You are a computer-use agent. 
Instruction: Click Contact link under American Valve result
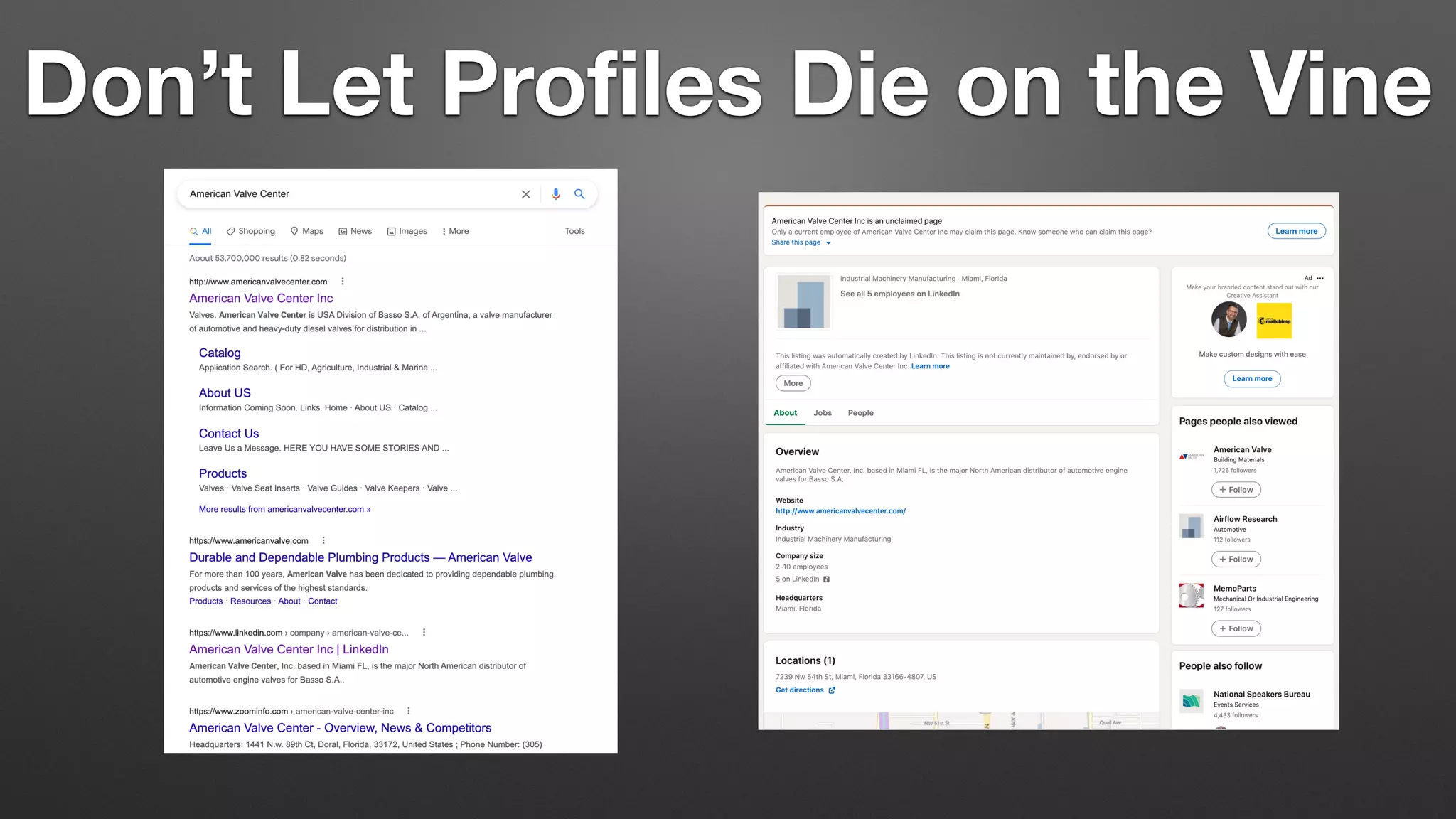click(323, 601)
